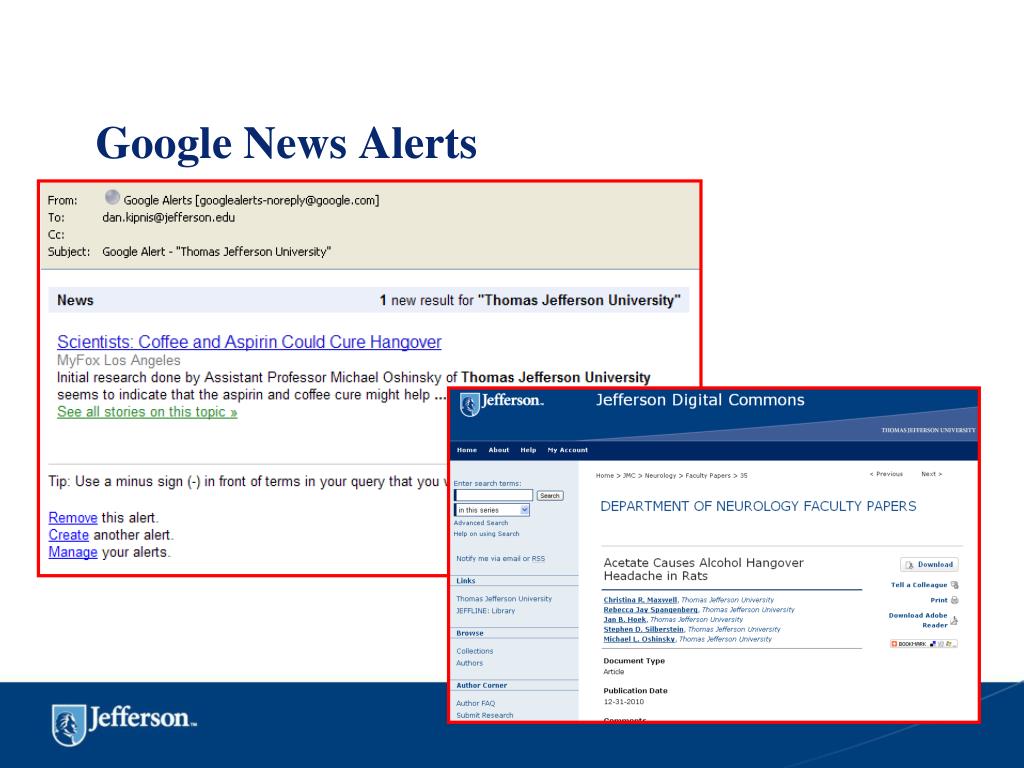Click the subject line 'Google Alert - "Thomas Jefferson University"'
Viewport: 1024px width, 768px height.
217,252
